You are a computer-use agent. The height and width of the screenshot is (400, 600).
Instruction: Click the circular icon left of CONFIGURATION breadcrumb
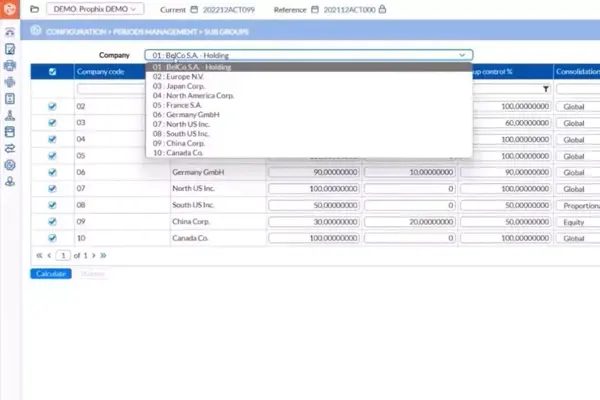point(36,30)
